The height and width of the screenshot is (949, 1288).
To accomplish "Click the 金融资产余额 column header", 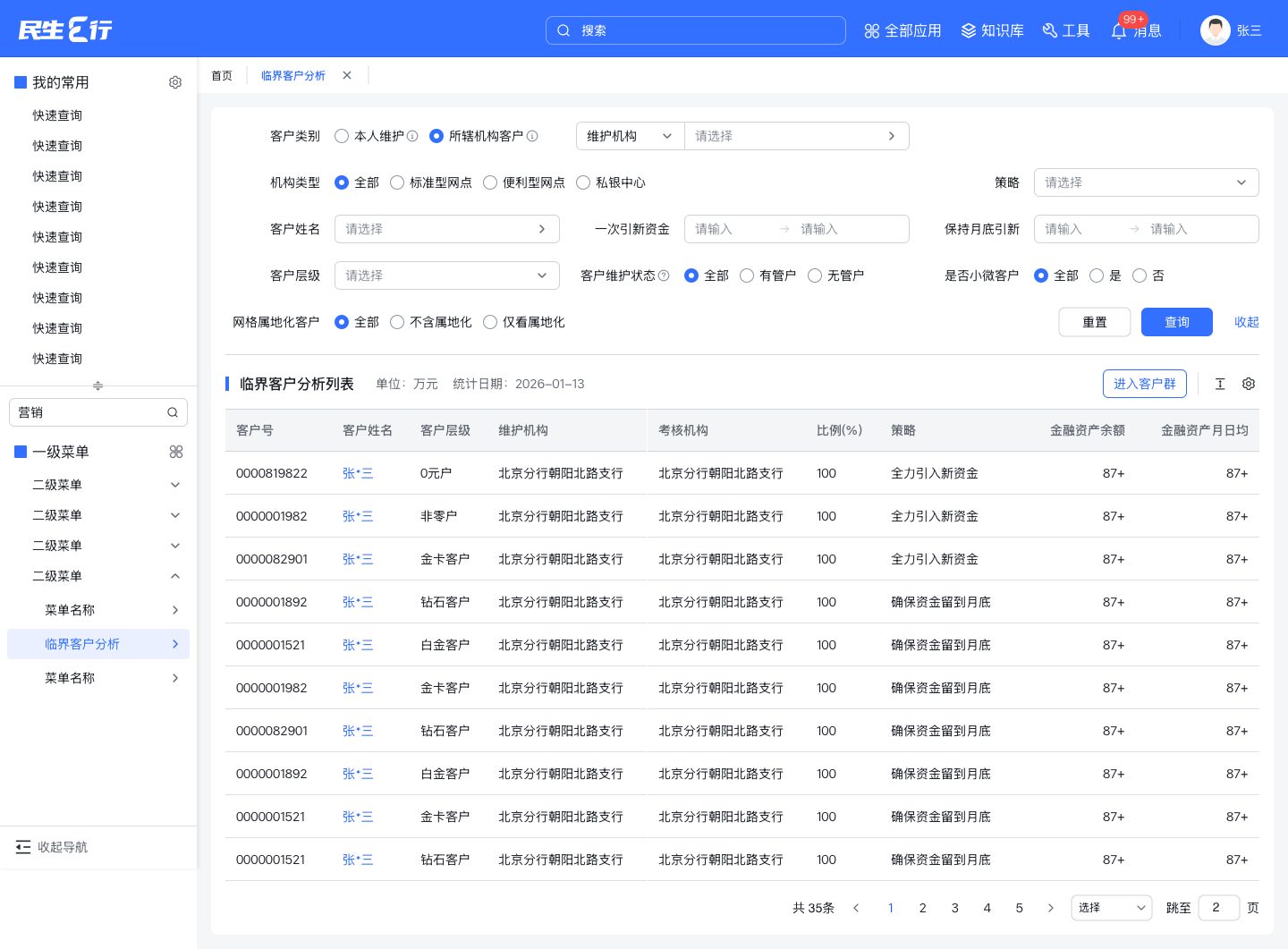I will [x=1088, y=430].
